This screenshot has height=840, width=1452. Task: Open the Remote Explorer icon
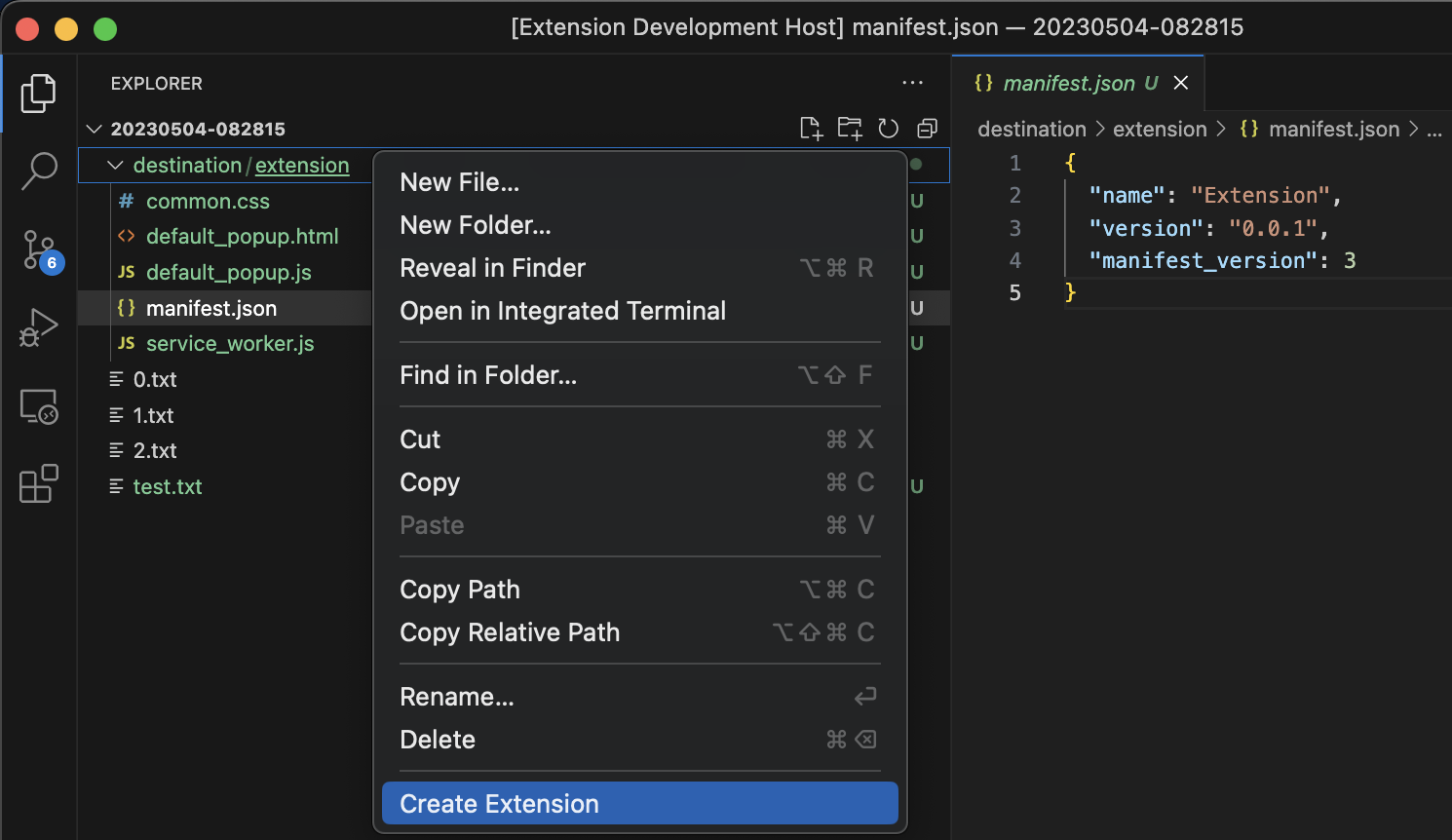pyautogui.click(x=38, y=406)
